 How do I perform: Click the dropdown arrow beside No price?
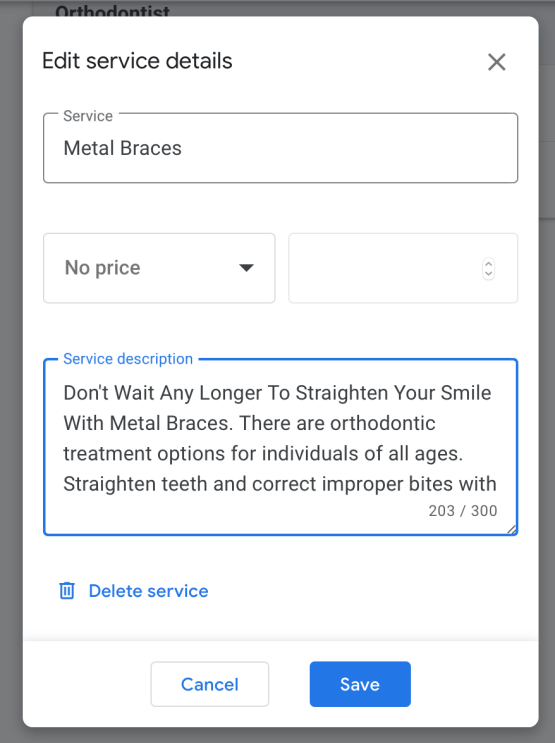[x=246, y=268]
